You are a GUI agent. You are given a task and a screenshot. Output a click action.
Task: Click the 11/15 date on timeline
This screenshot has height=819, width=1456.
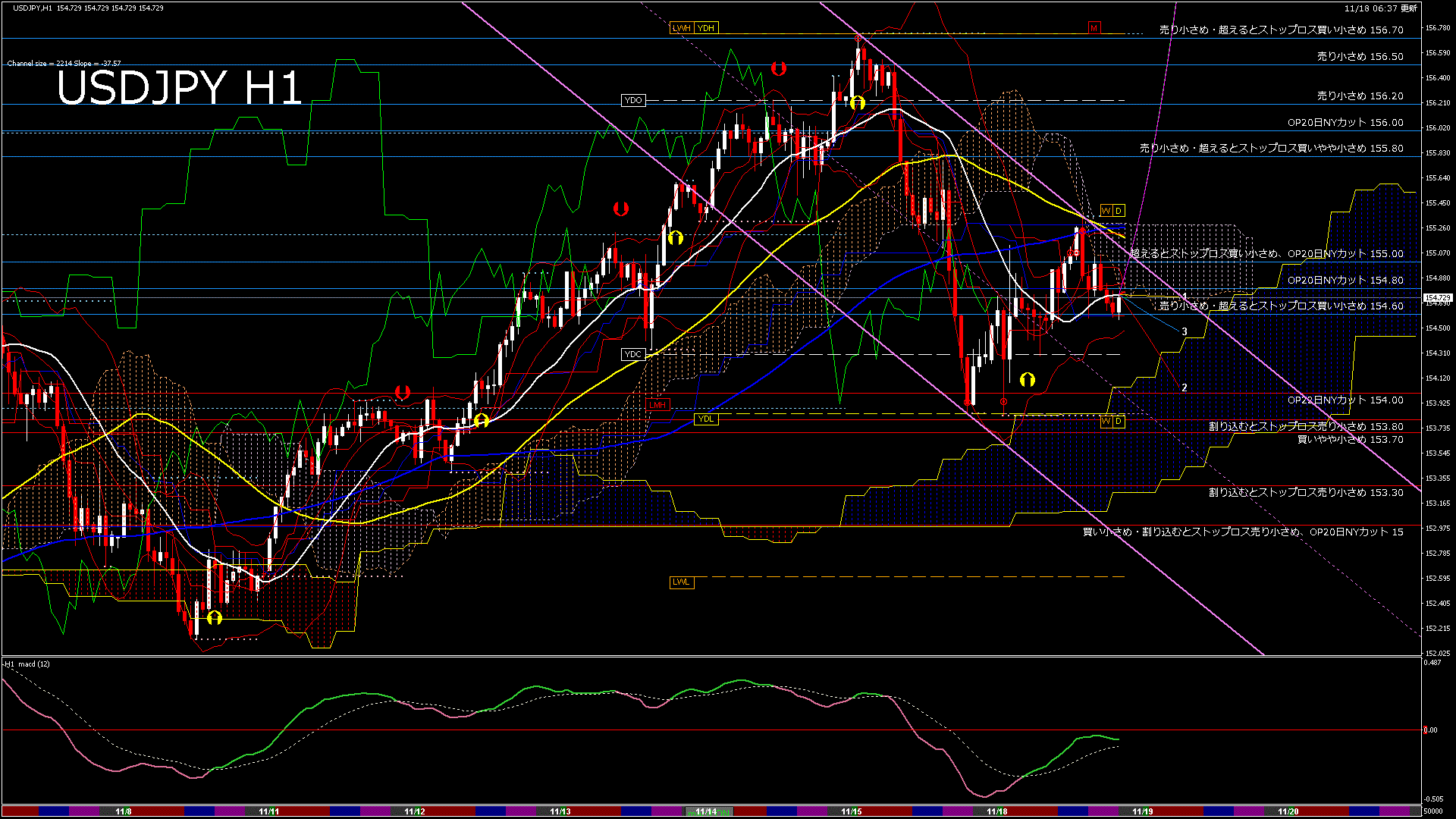(851, 811)
